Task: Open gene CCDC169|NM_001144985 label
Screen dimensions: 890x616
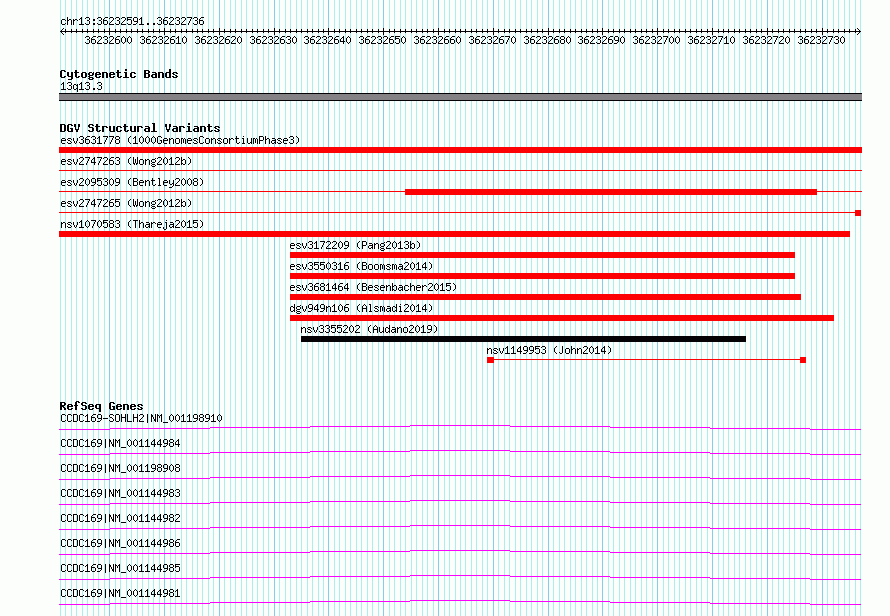Action: pos(120,568)
